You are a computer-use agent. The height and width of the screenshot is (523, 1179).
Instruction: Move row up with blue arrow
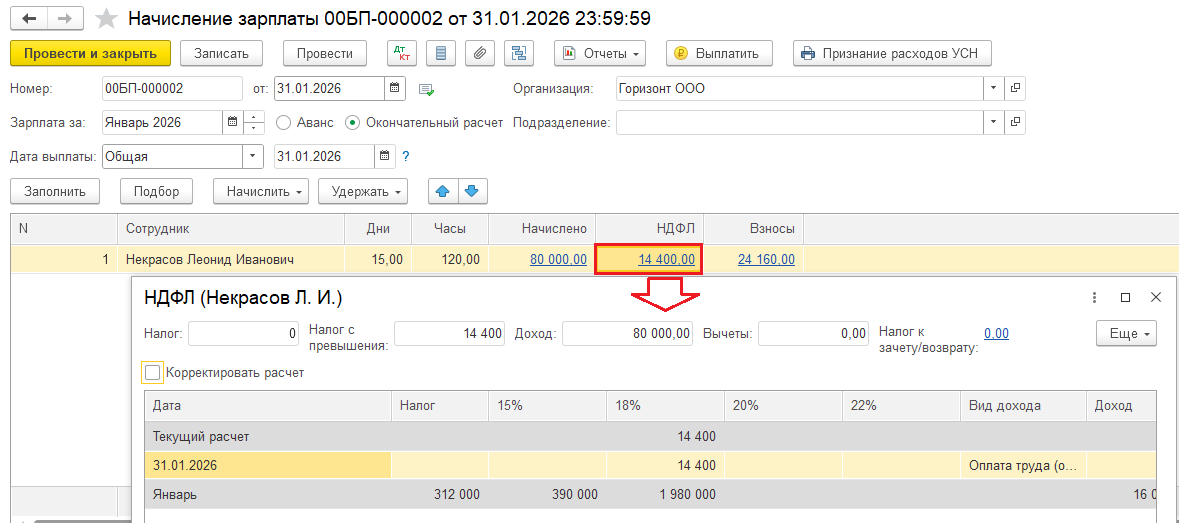(x=444, y=191)
